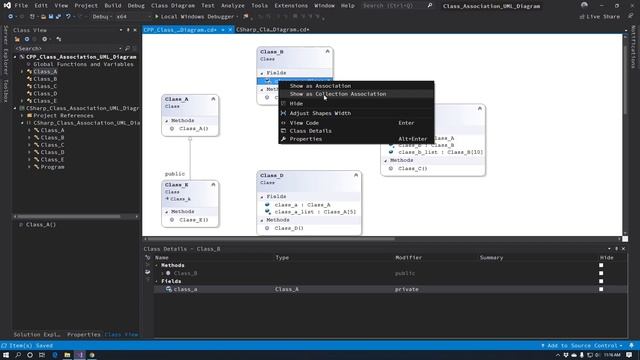Click View Class Diagram icon in Class View
640x360 pixels.
pos(59,39)
